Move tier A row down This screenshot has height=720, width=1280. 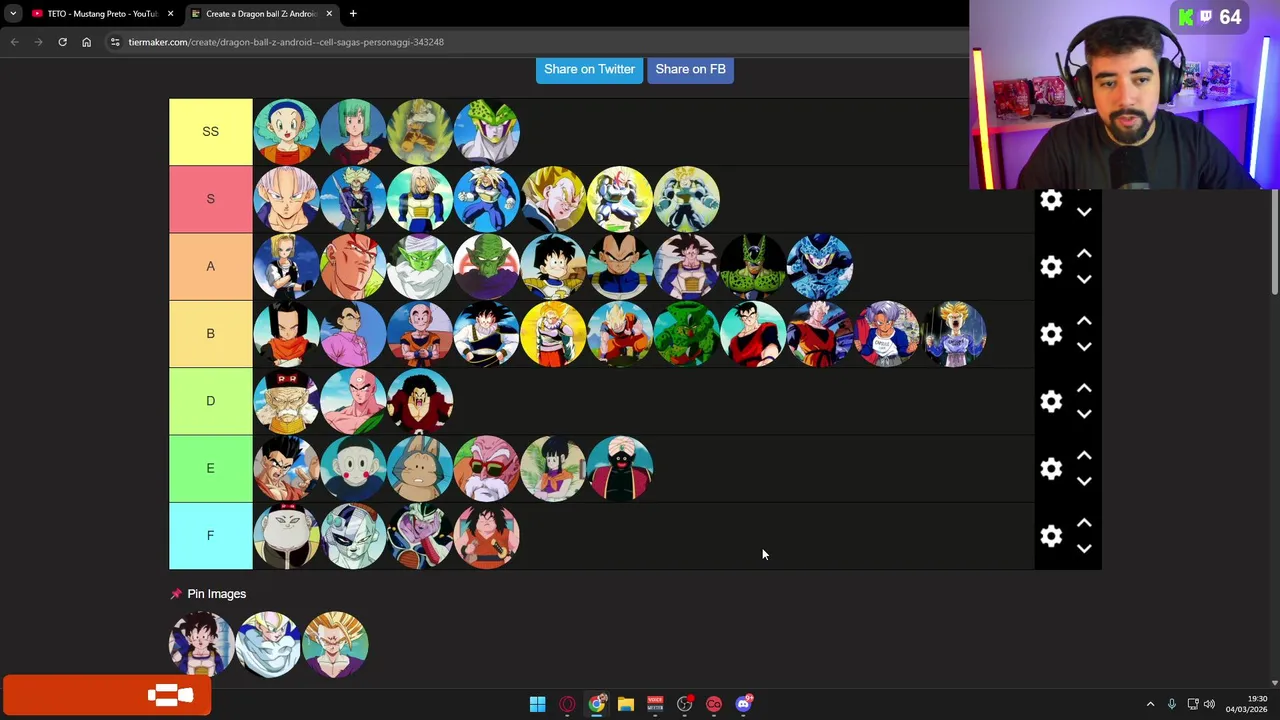(1084, 279)
